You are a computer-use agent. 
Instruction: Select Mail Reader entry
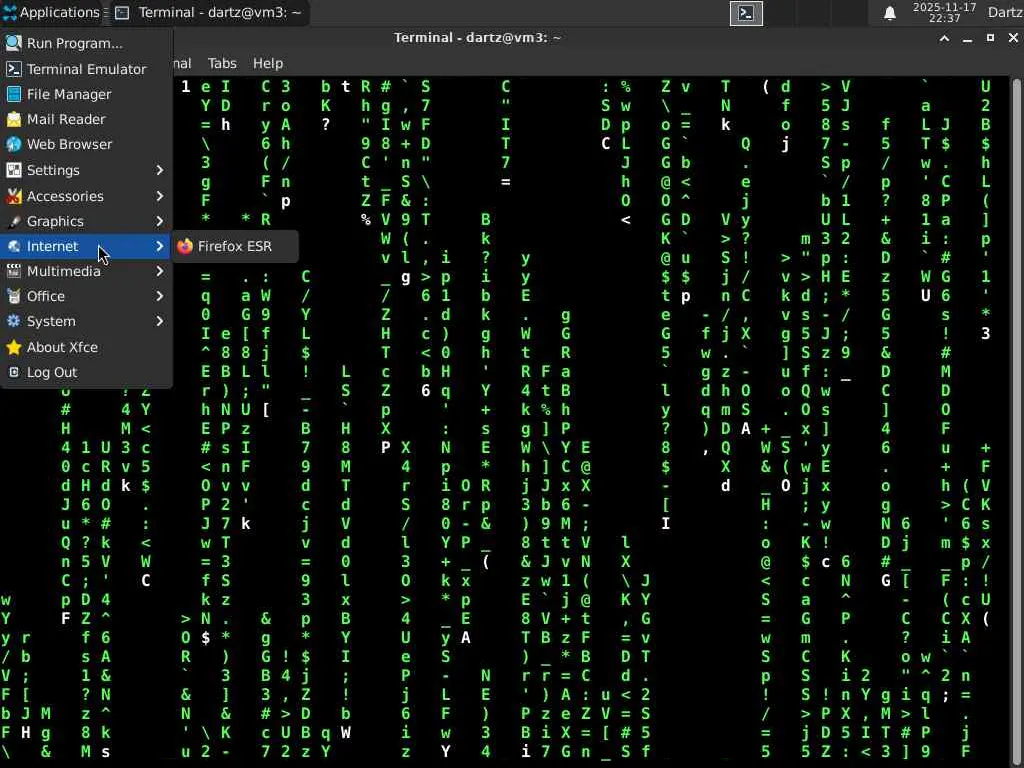pos(86,119)
